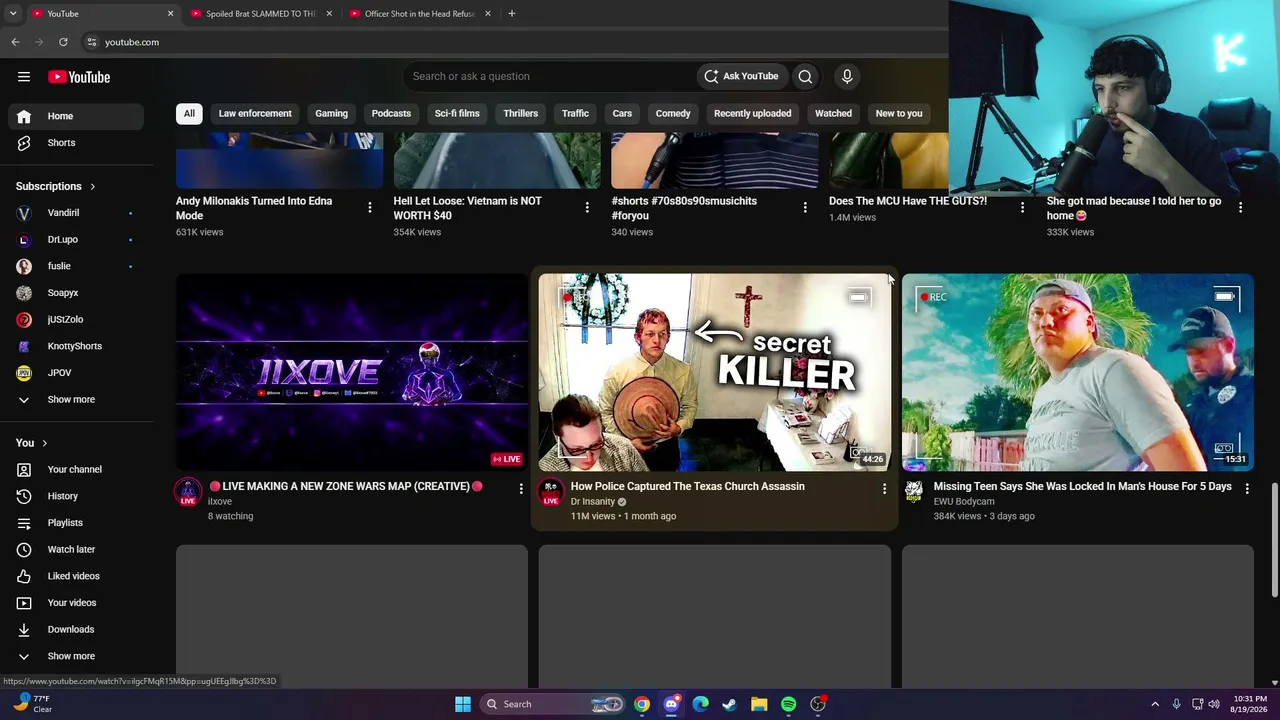The image size is (1280, 720).
Task: Focus the YouTube search box
Action: coord(552,76)
